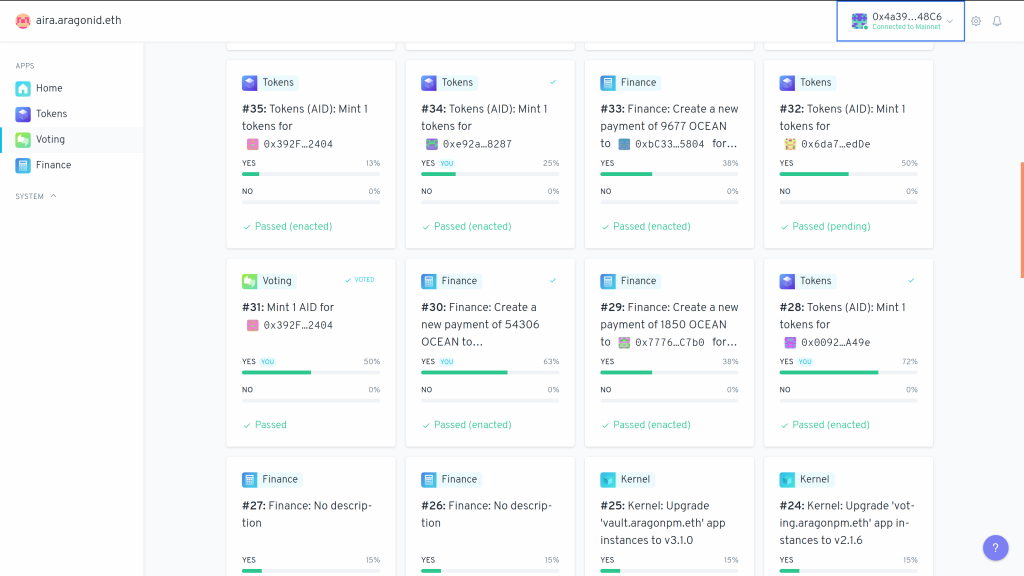Click the Tokens icon on vote #32
The height and width of the screenshot is (576, 1024).
787,83
